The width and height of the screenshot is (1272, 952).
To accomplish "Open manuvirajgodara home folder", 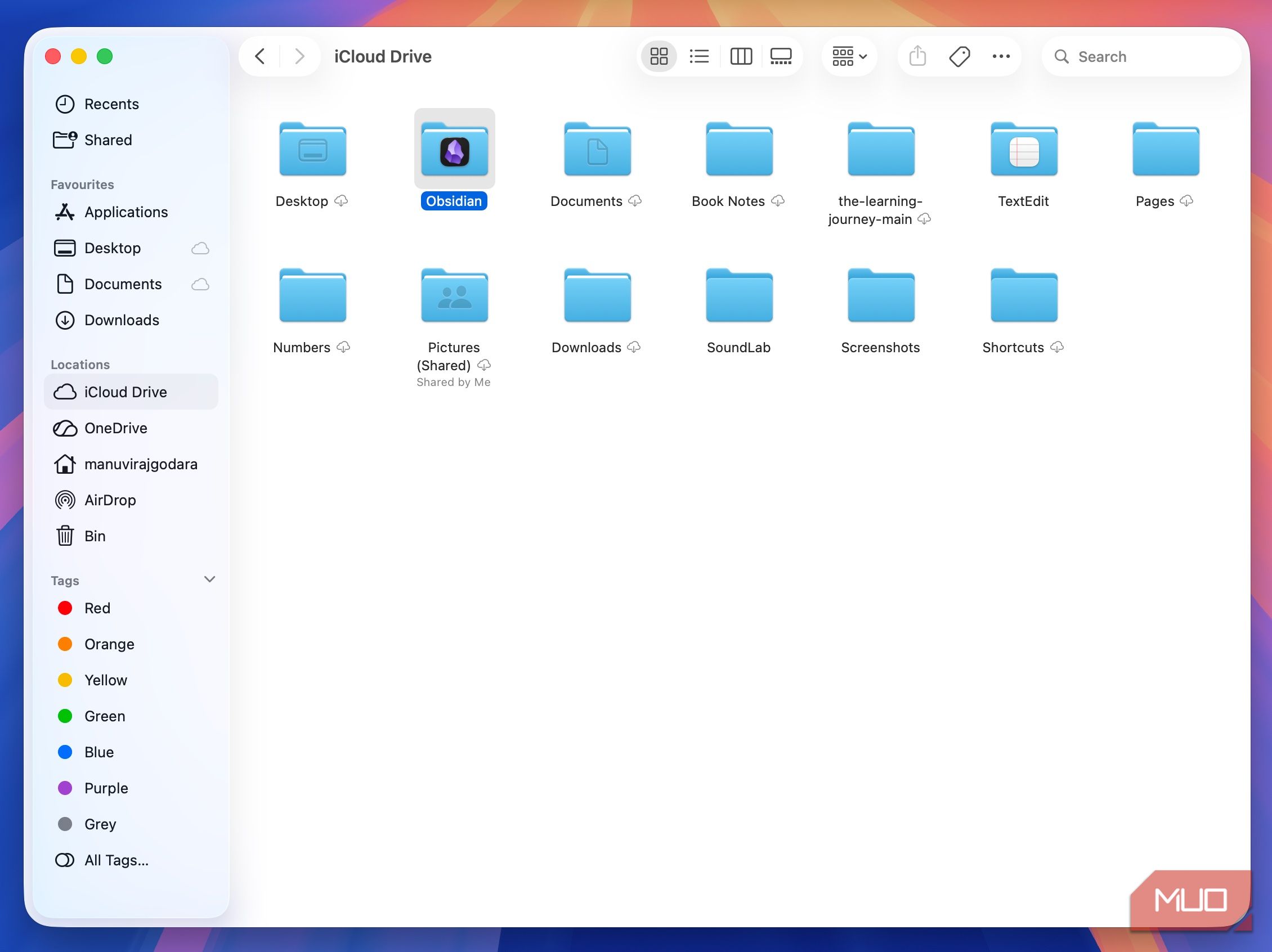I will (131, 465).
